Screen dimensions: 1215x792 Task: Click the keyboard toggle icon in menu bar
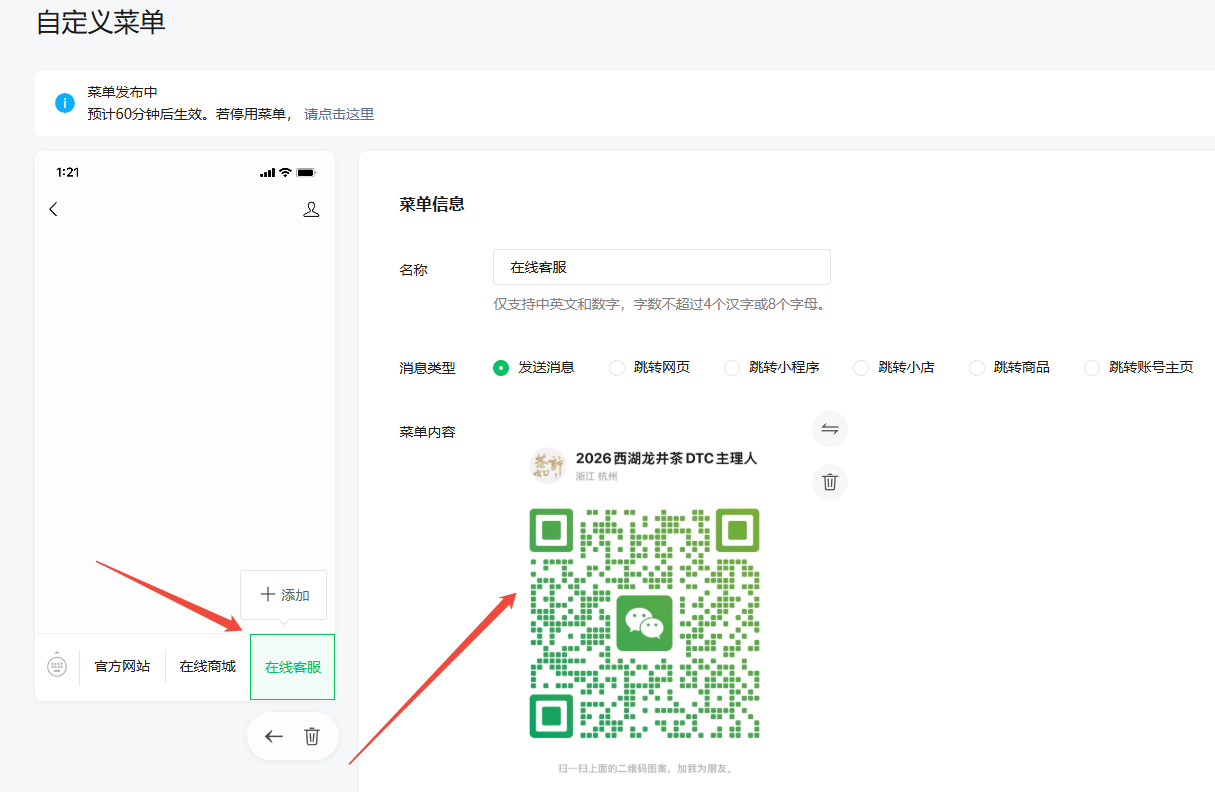[x=57, y=666]
